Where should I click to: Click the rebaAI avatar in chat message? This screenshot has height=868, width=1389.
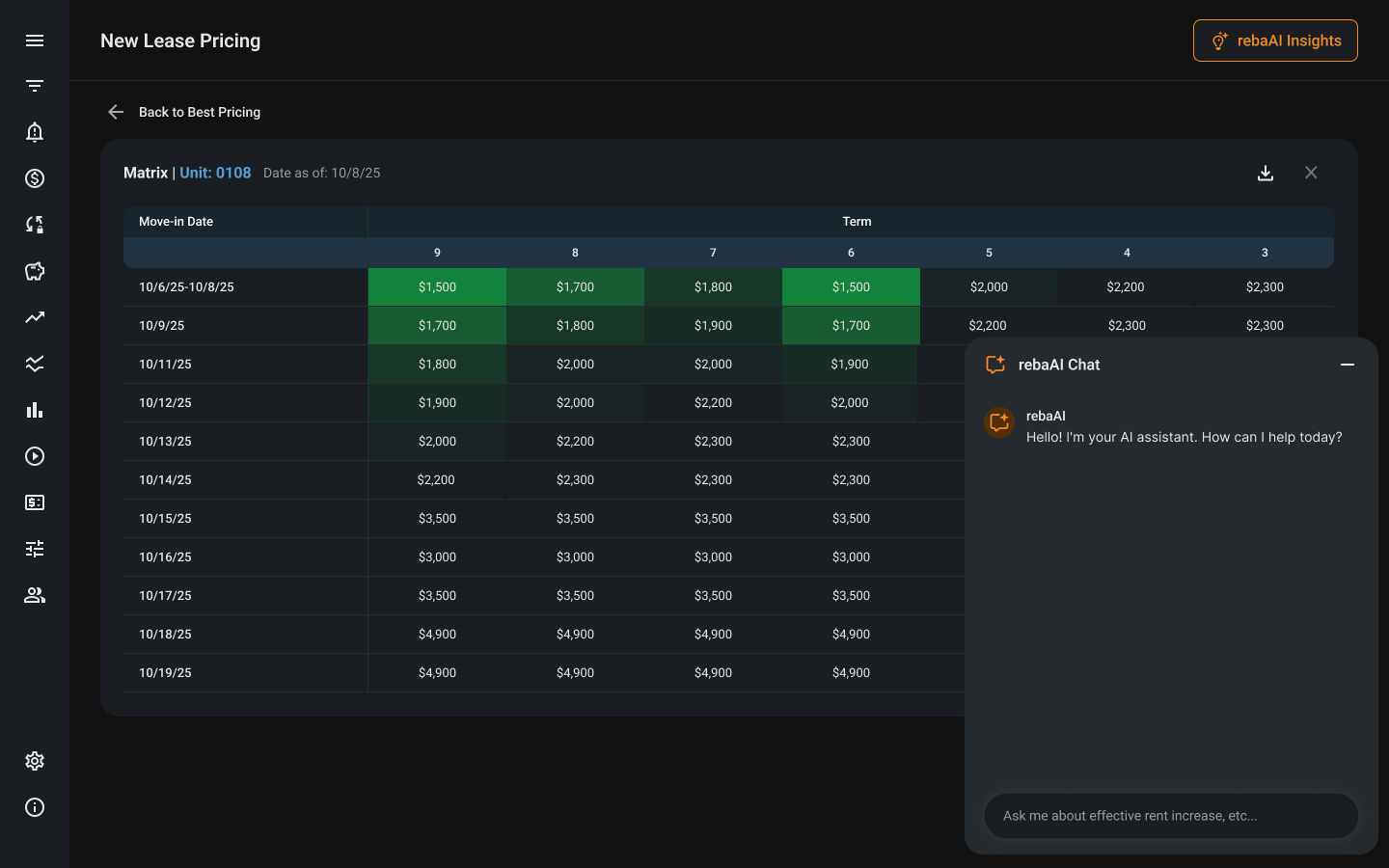[999, 422]
